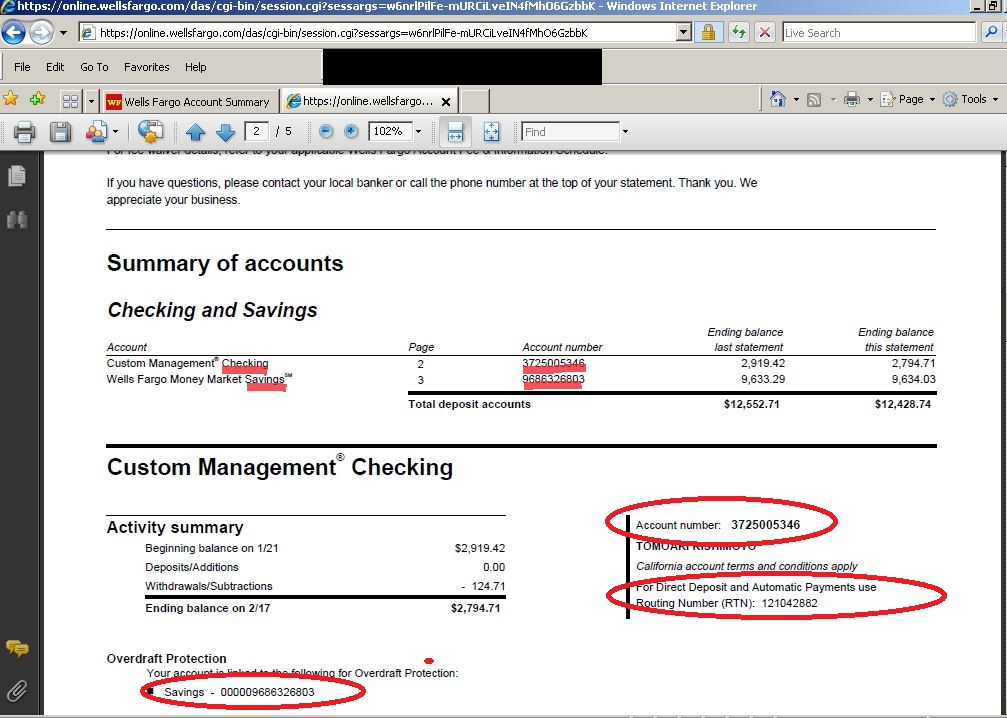Click the "Total deposit accounts" label
The width and height of the screenshot is (1007, 718).
click(x=469, y=404)
